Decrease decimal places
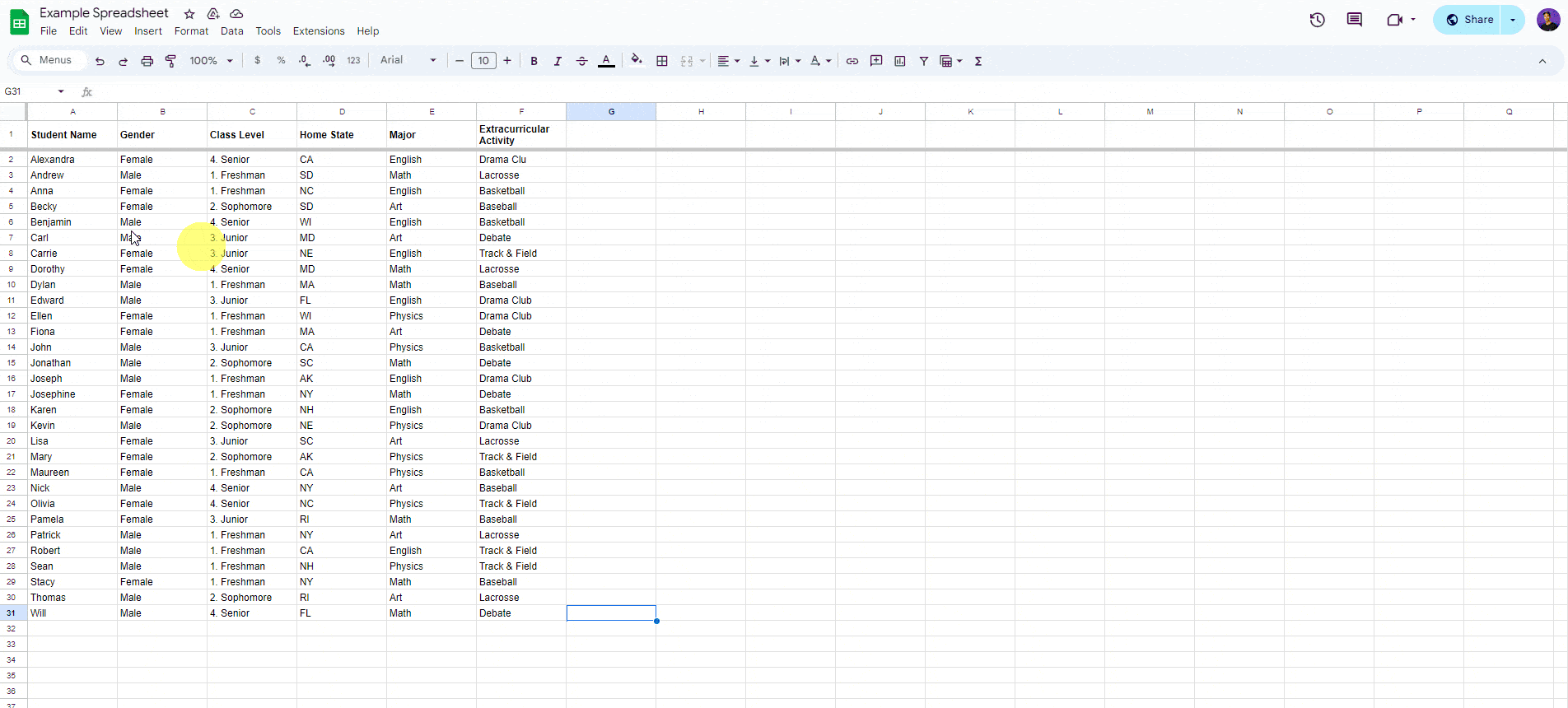The height and width of the screenshot is (708, 1568). pos(305,61)
